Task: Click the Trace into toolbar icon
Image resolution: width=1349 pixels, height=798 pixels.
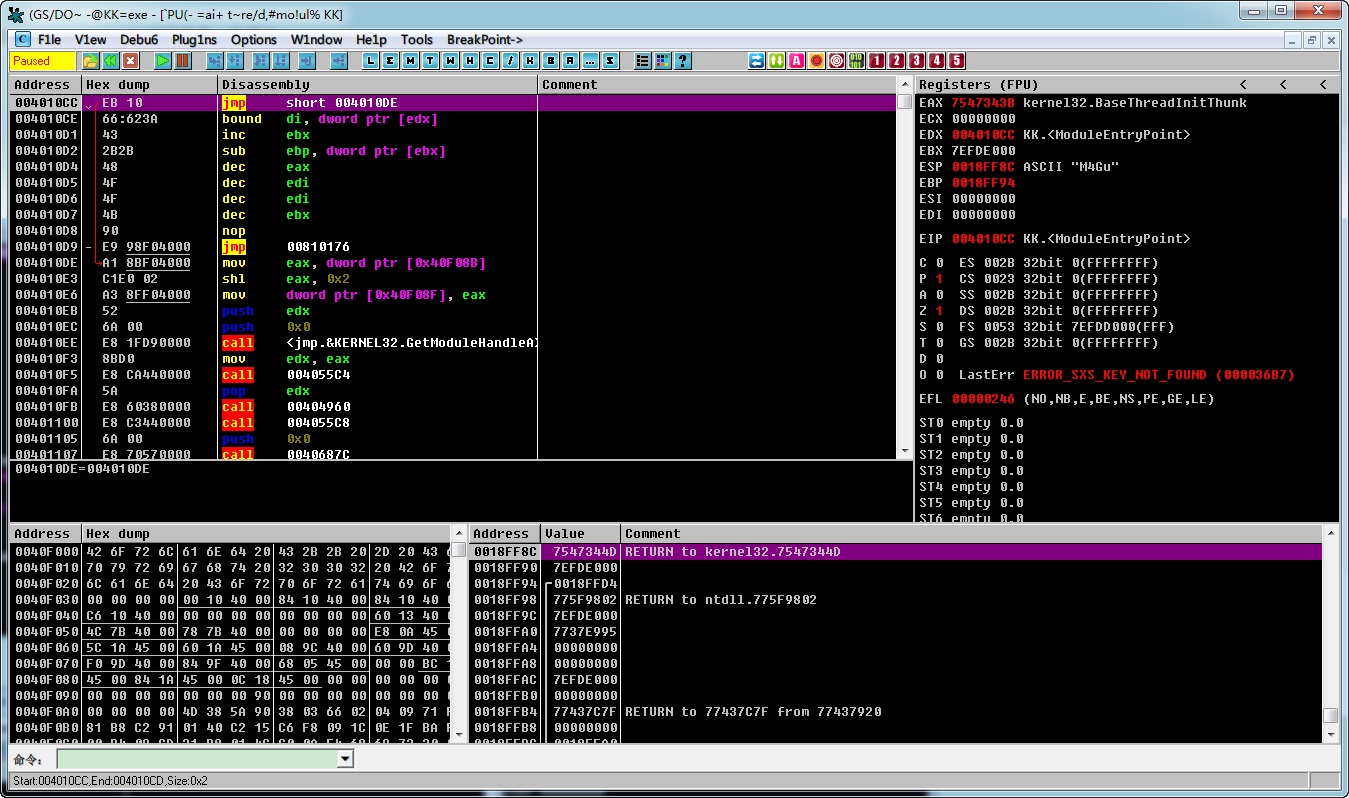Action: coord(261,61)
